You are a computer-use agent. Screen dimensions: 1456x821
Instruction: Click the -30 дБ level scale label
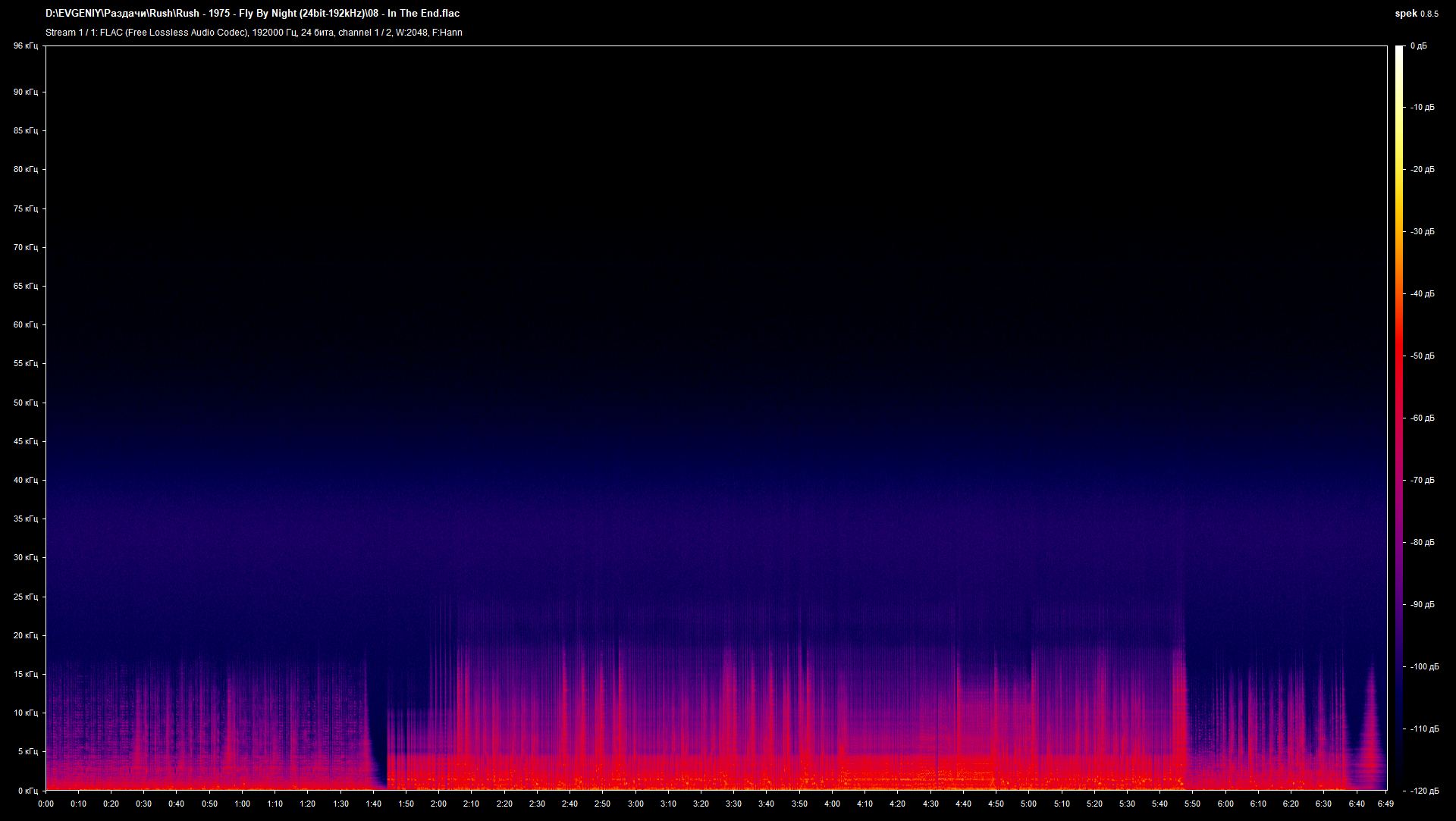click(1423, 232)
